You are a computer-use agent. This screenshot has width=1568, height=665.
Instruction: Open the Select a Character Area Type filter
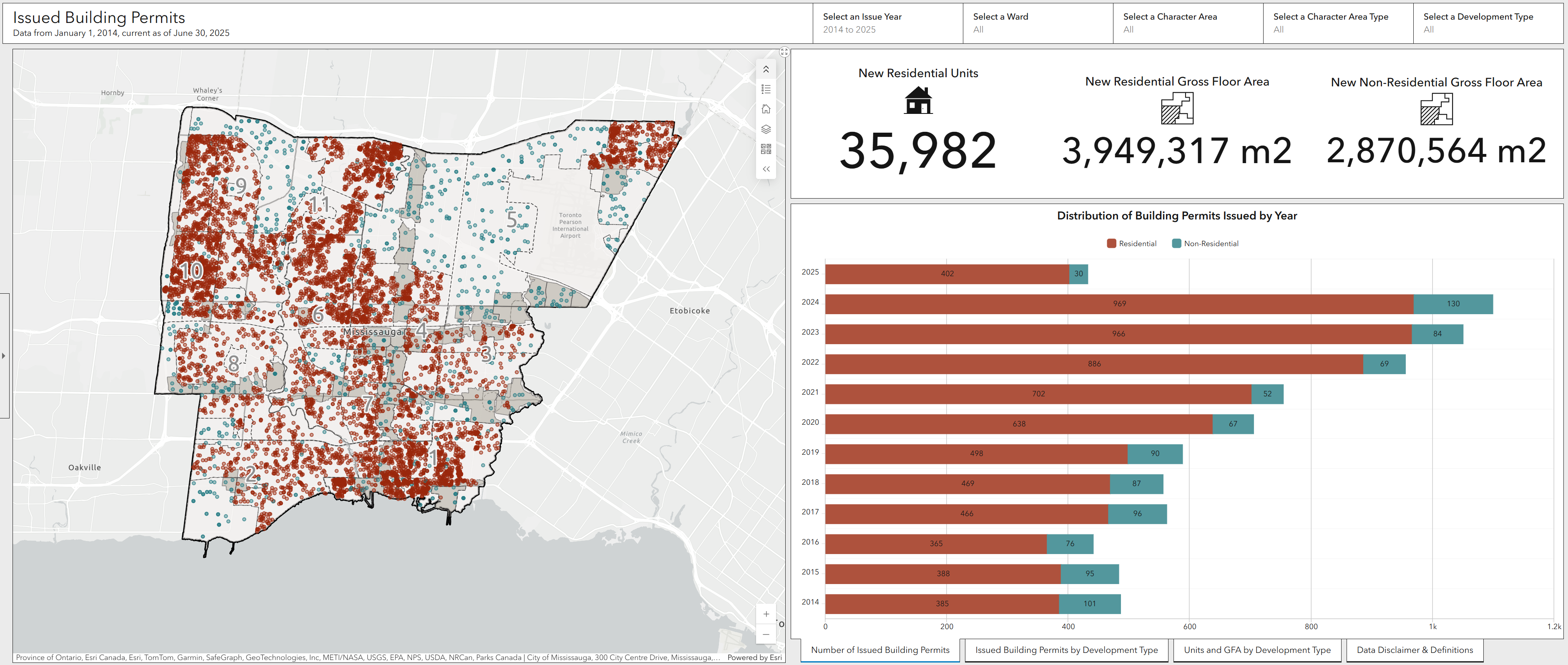[x=1338, y=23]
